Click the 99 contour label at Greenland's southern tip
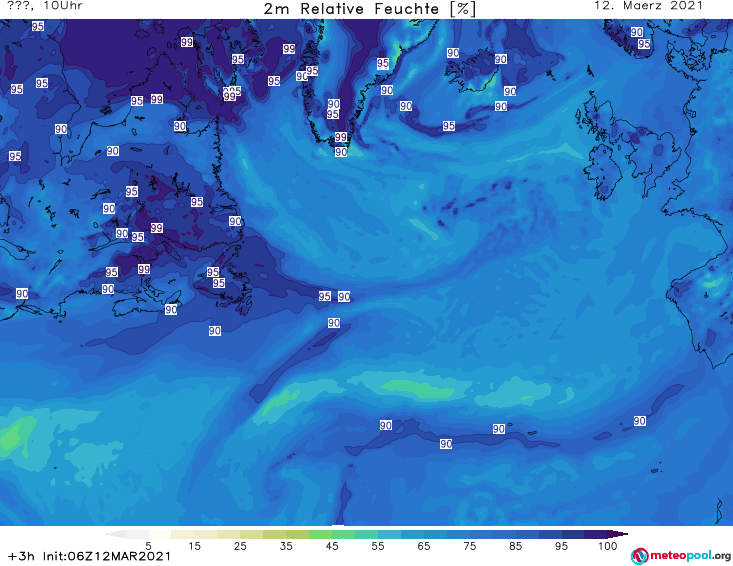This screenshot has width=733, height=566. 341,137
